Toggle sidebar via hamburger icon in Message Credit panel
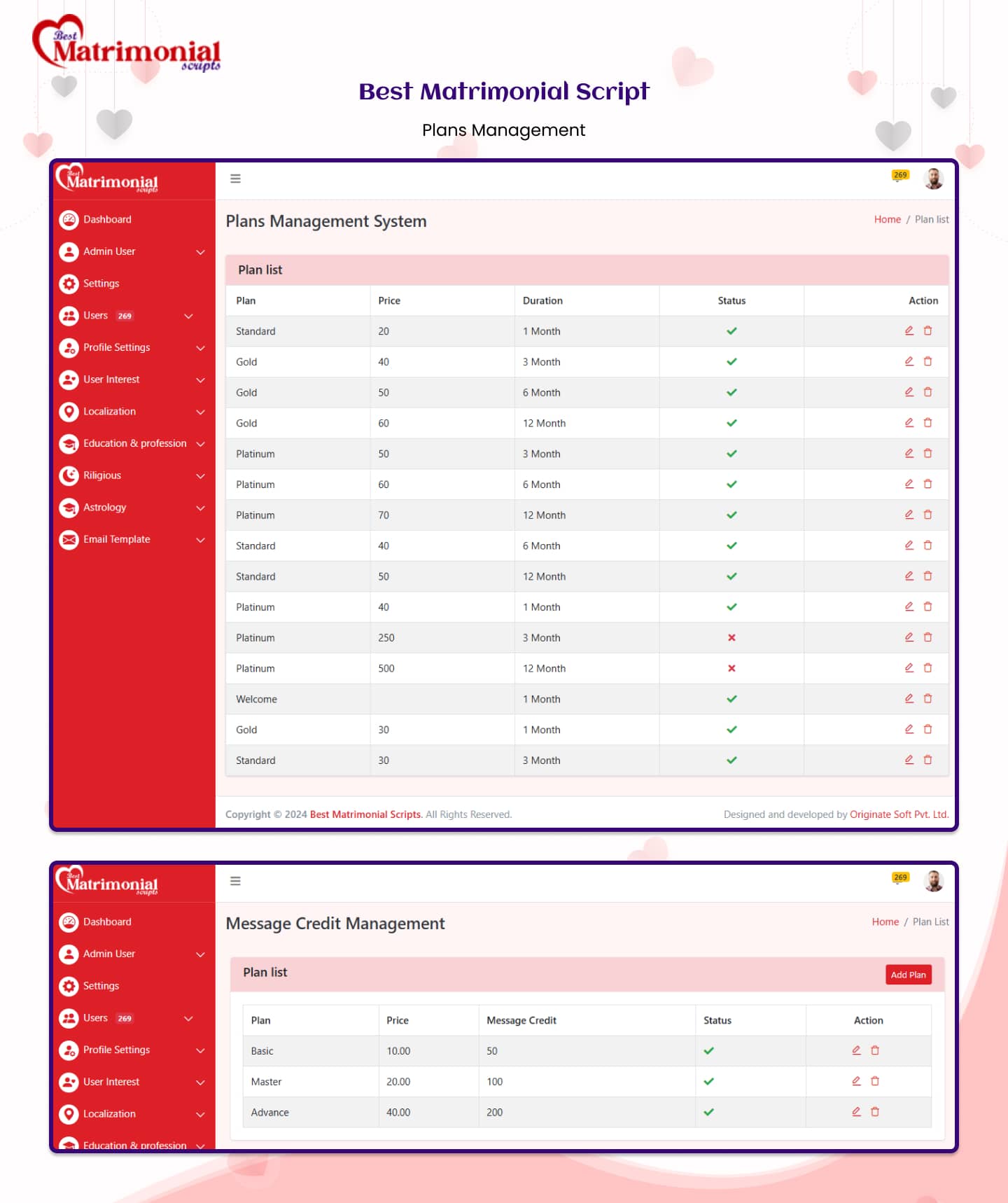The width and height of the screenshot is (1008, 1203). (235, 881)
